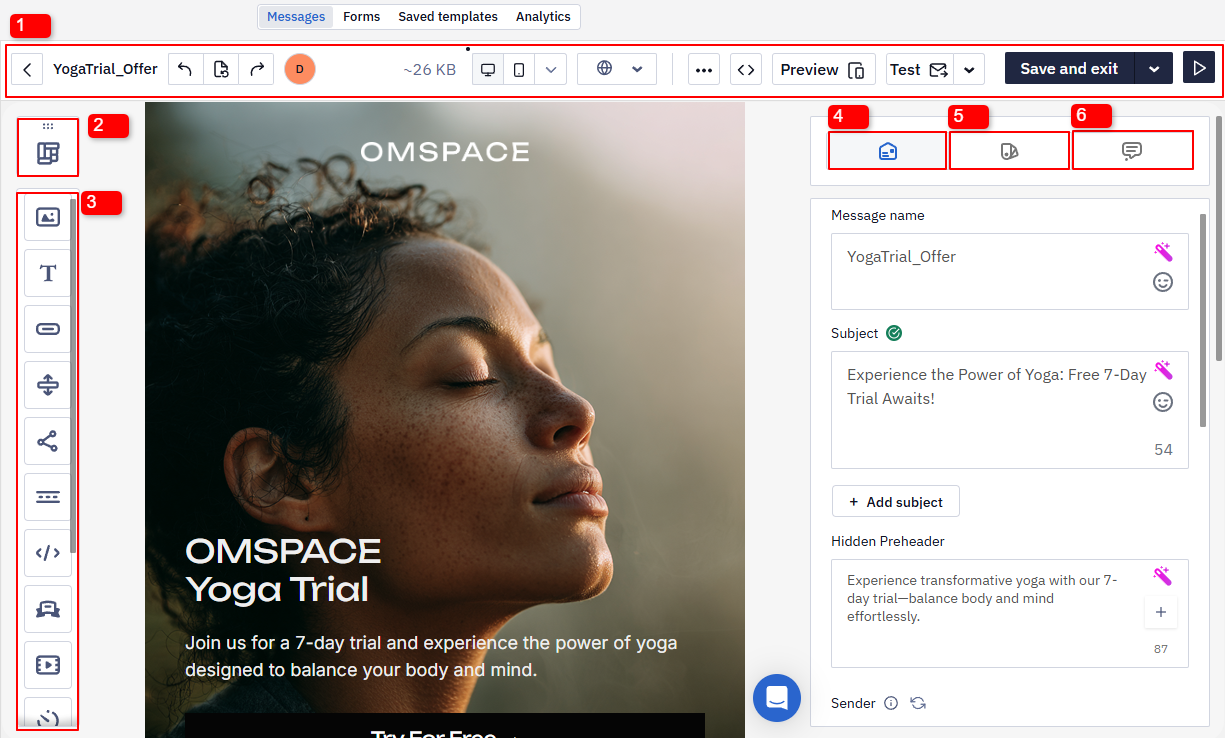Open the Saved templates tab

pyautogui.click(x=448, y=17)
